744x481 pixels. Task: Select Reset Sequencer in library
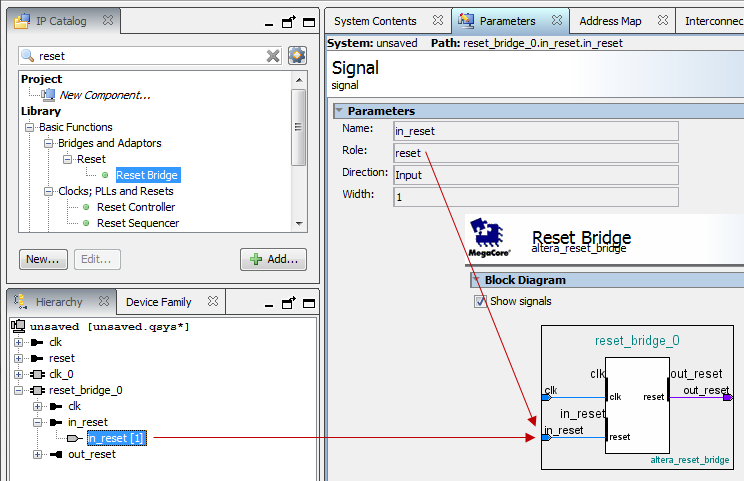pyautogui.click(x=138, y=223)
